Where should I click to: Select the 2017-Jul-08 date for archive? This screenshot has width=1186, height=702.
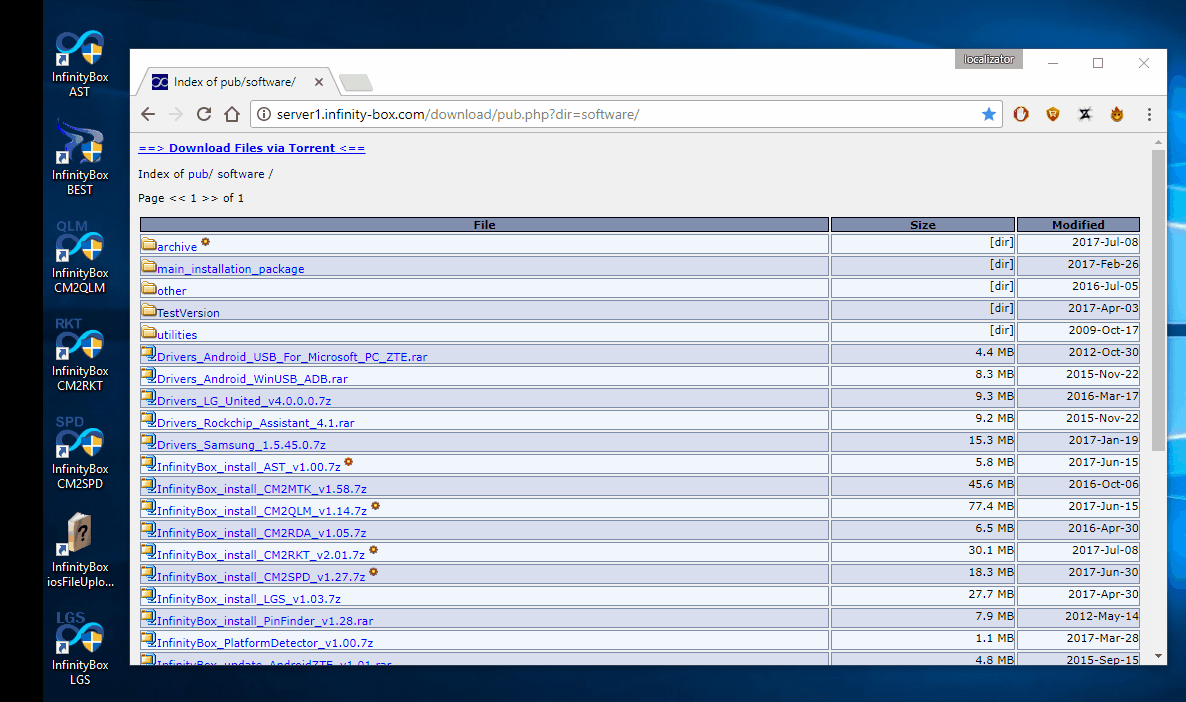(1079, 243)
